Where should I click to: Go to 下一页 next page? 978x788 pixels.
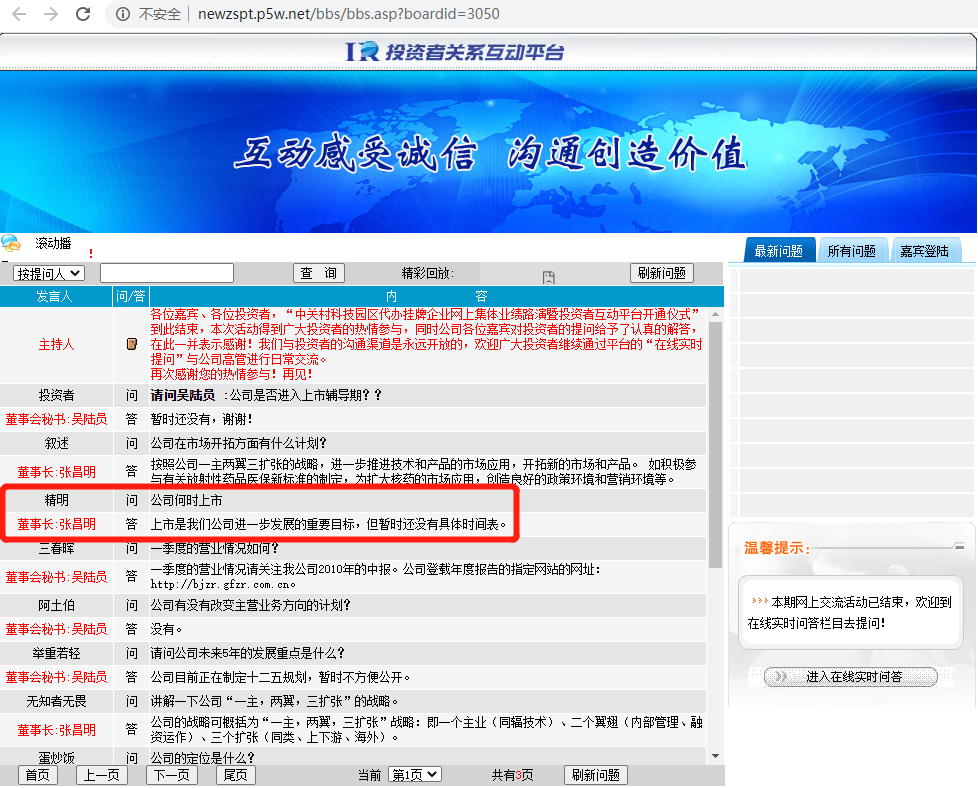171,775
